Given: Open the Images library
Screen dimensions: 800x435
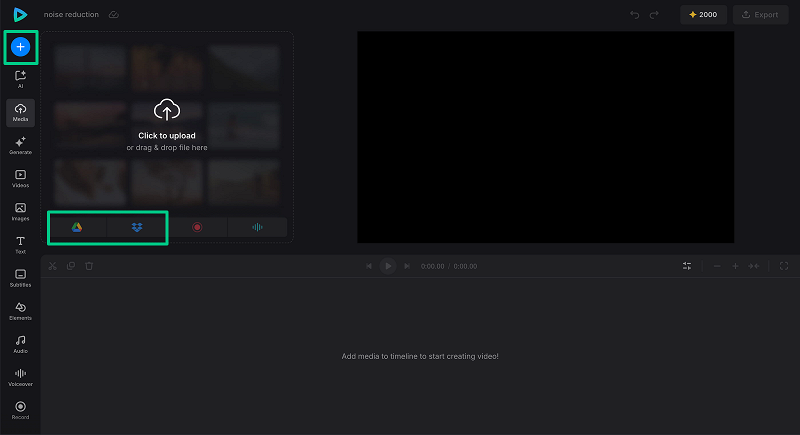Looking at the screenshot, I should [x=20, y=212].
